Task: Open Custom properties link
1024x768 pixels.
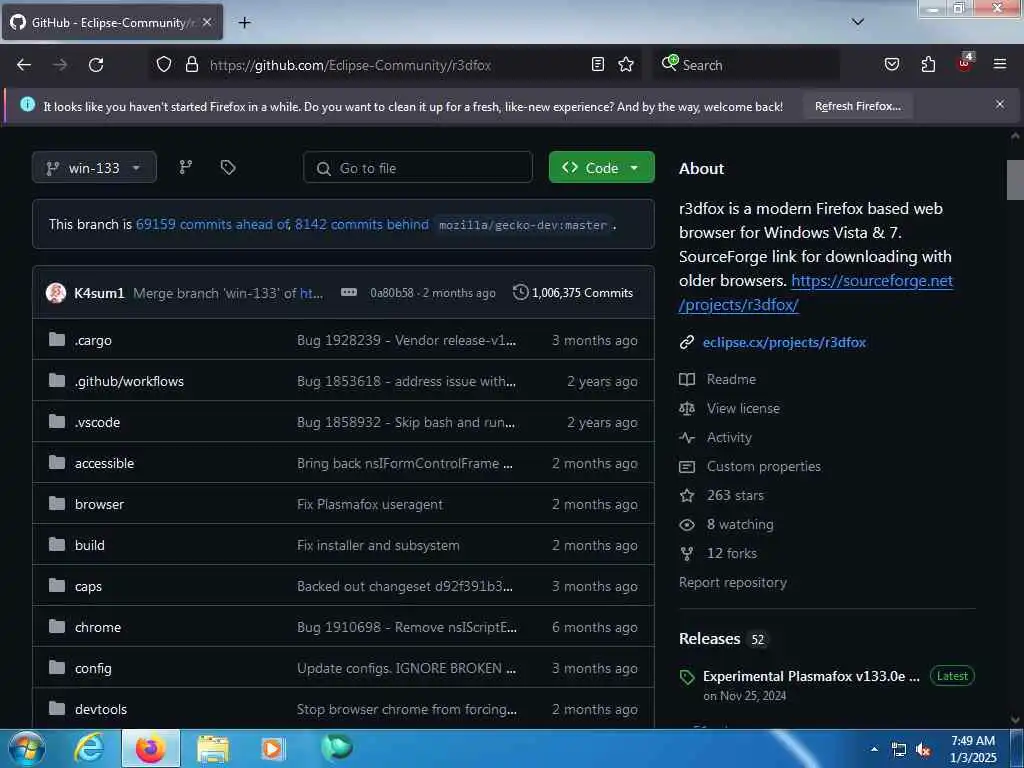Action: [x=763, y=466]
